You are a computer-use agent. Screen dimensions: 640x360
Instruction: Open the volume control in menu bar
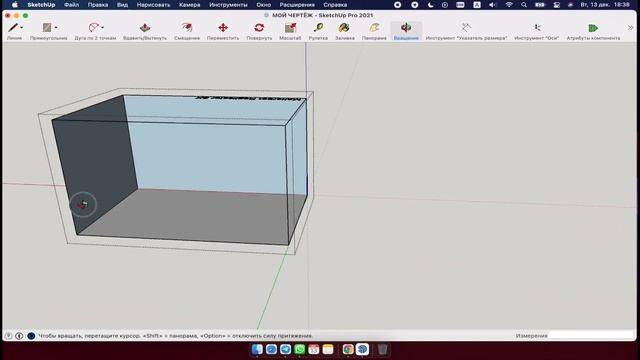coord(492,5)
